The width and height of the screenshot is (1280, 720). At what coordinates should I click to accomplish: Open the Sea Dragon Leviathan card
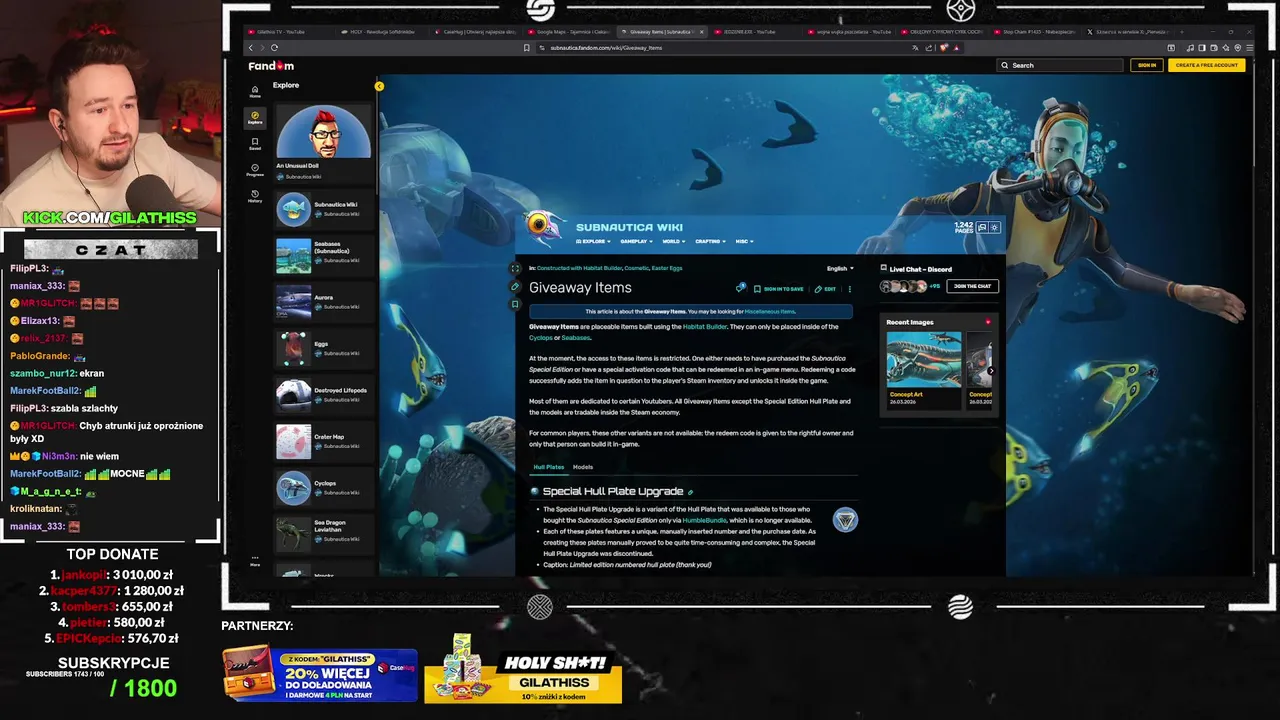324,534
